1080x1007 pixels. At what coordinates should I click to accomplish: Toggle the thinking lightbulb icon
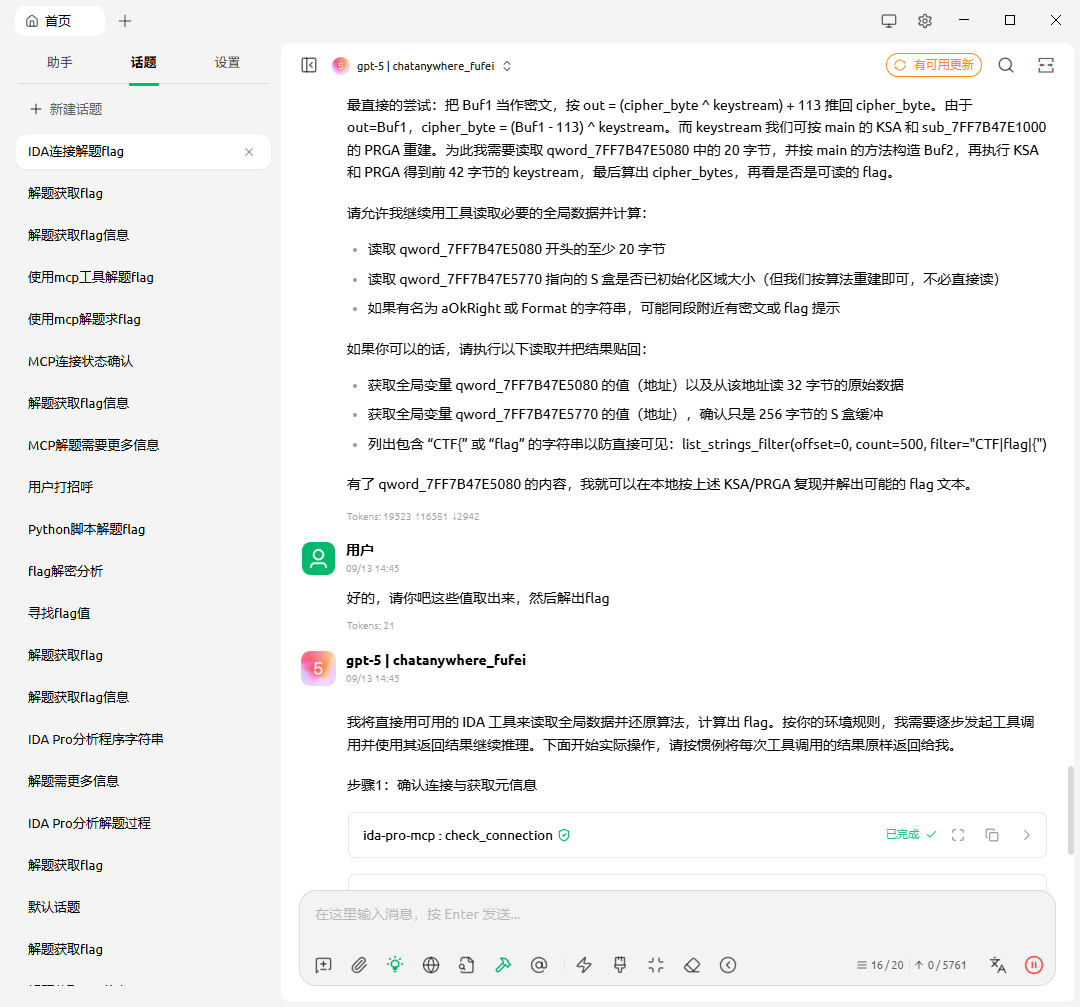395,965
